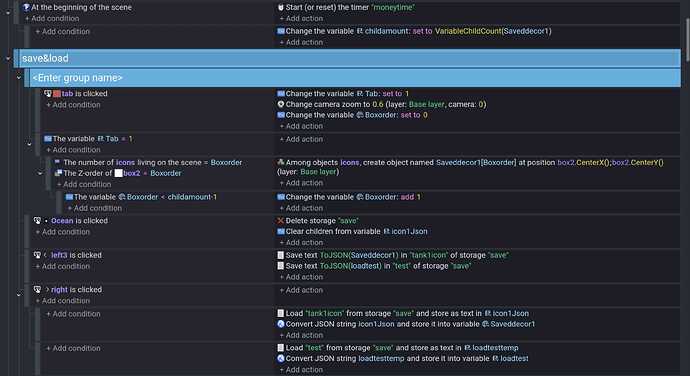
Task: Add an action below the moneytime timer action
Action: pos(301,18)
